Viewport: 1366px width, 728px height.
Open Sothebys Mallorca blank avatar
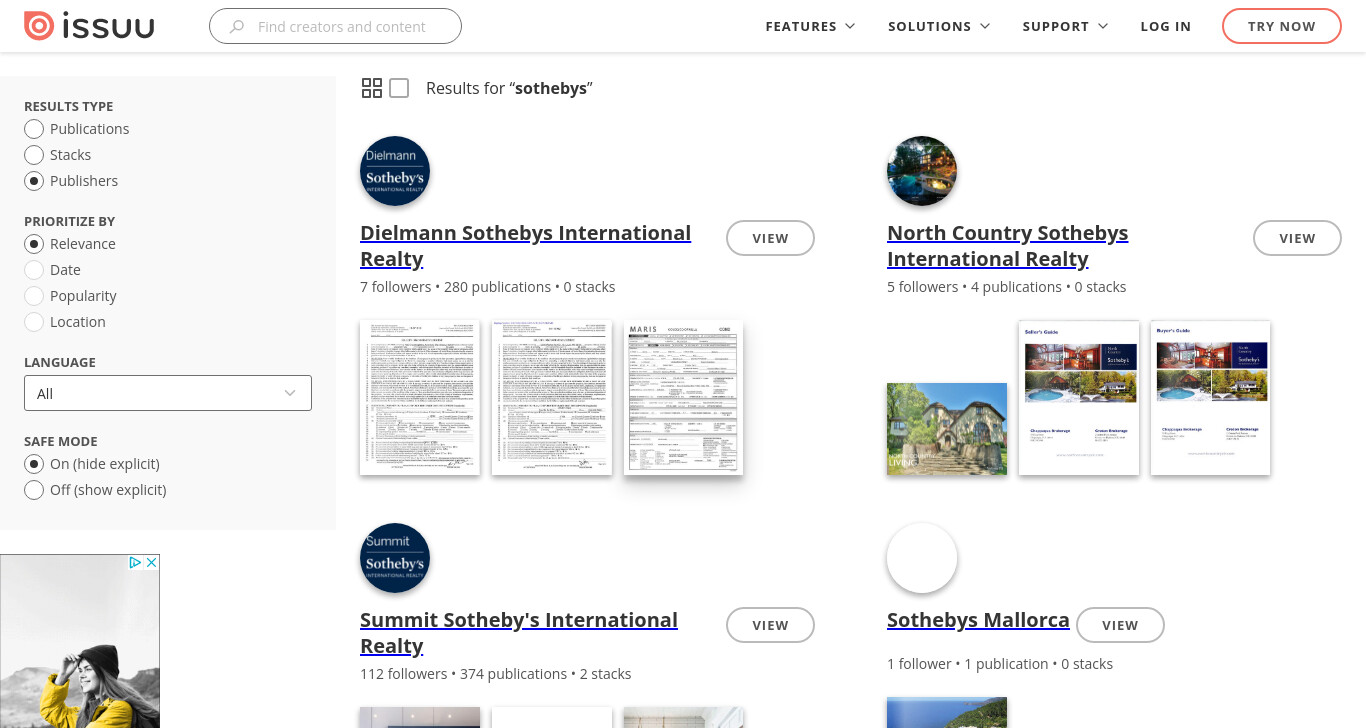tap(922, 558)
